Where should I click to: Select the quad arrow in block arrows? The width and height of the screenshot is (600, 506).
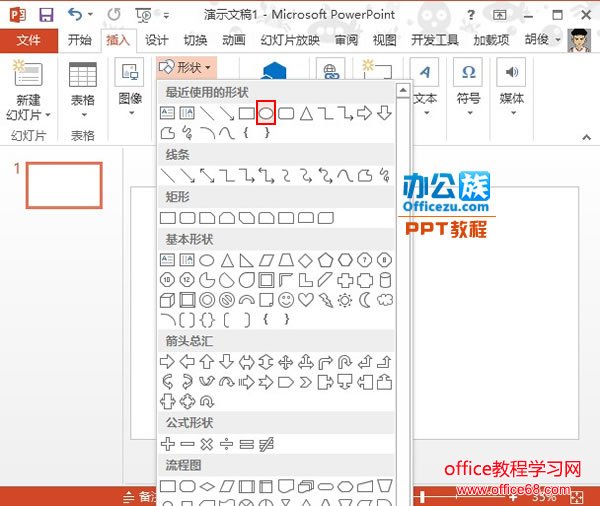(286, 361)
